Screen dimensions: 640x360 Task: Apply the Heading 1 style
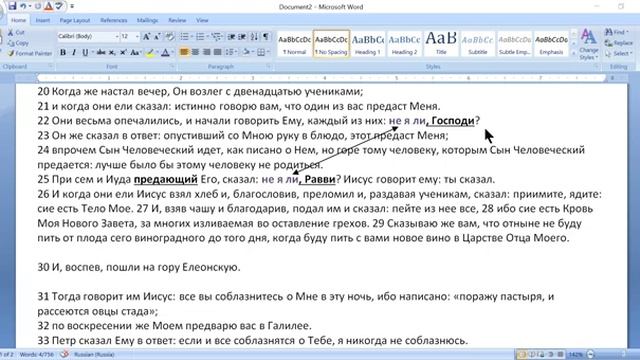click(368, 44)
